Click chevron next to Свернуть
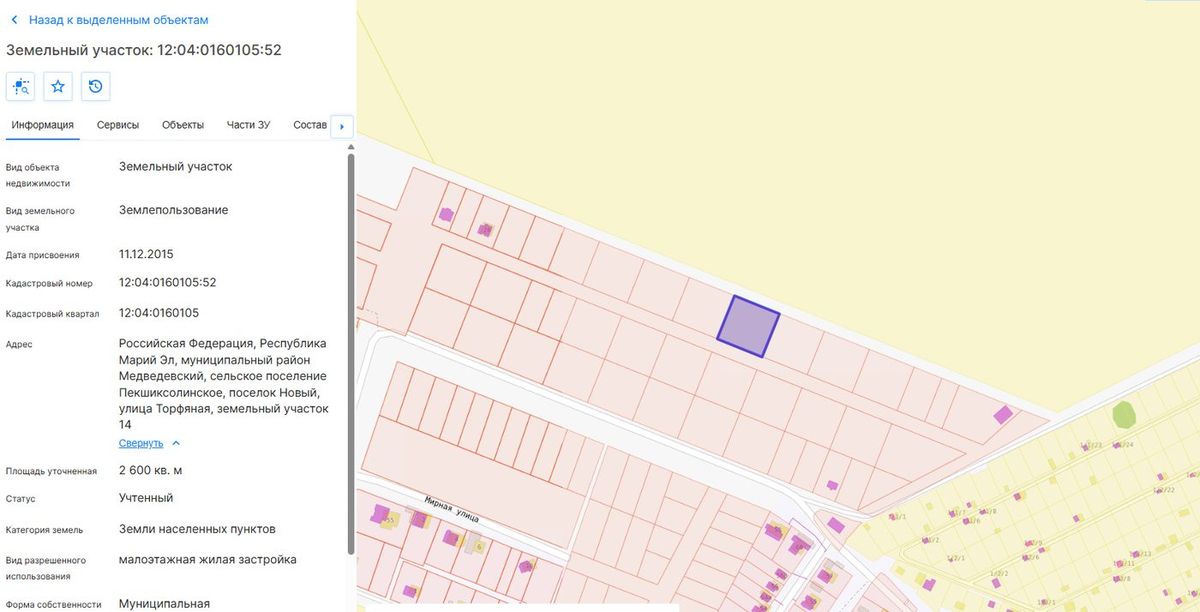The image size is (1200, 612). pos(176,443)
